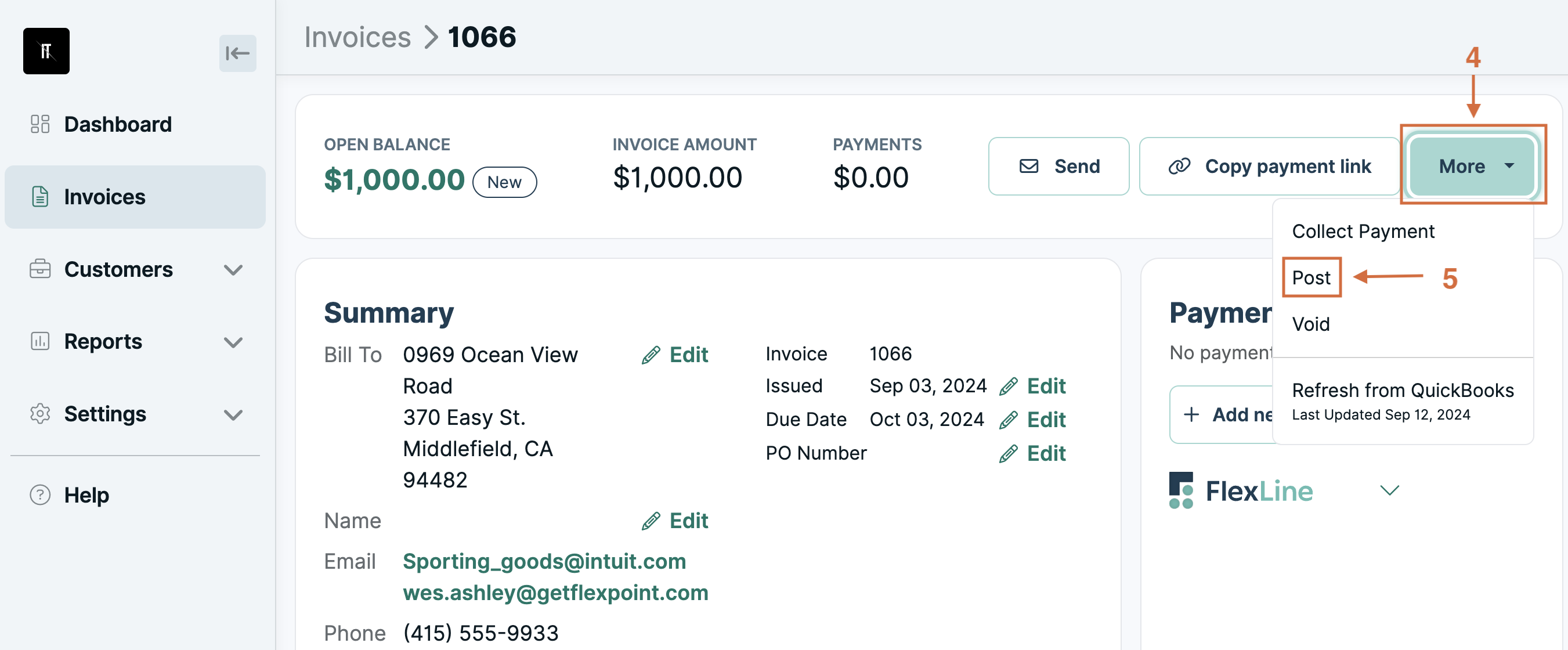The height and width of the screenshot is (650, 1568).
Task: Select Collect Payment menu option
Action: coord(1363,232)
